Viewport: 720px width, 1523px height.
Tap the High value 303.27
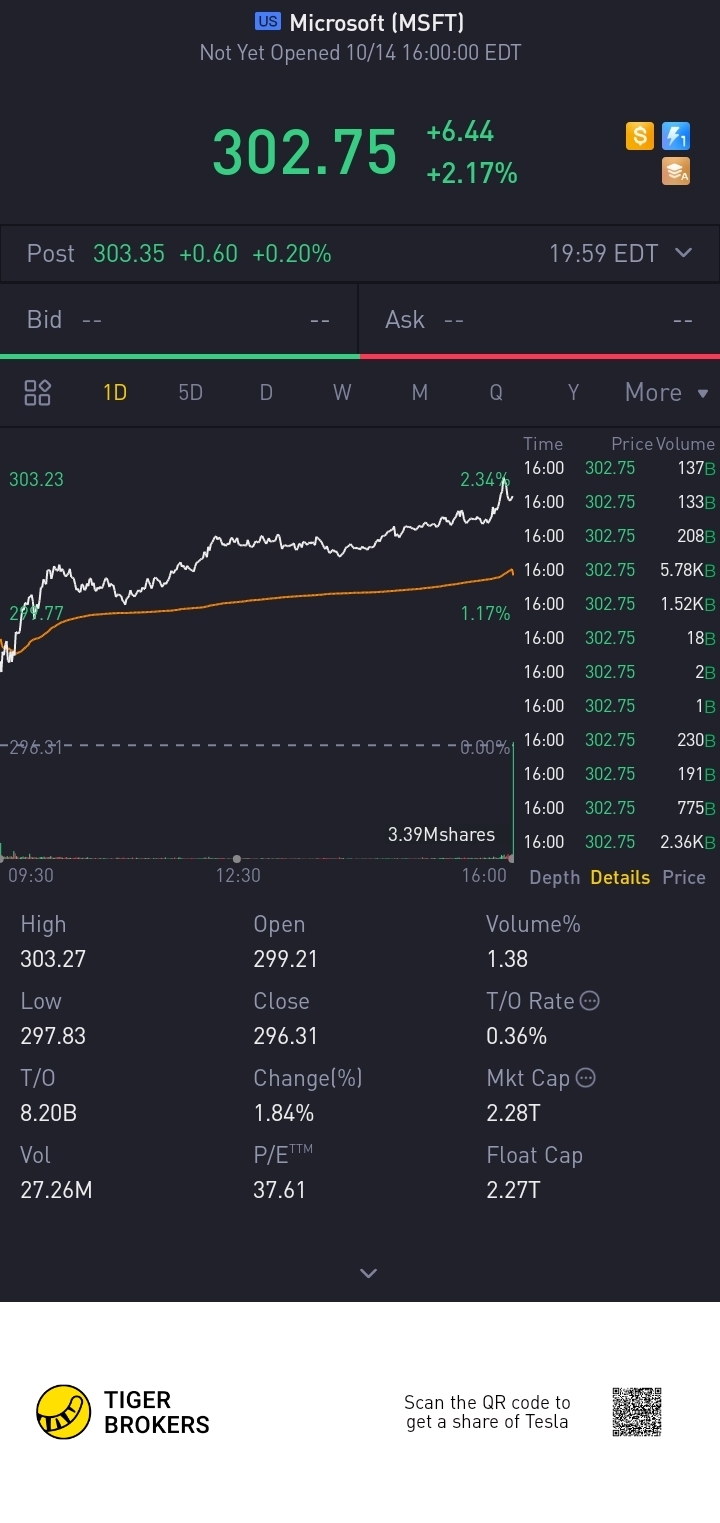(53, 959)
